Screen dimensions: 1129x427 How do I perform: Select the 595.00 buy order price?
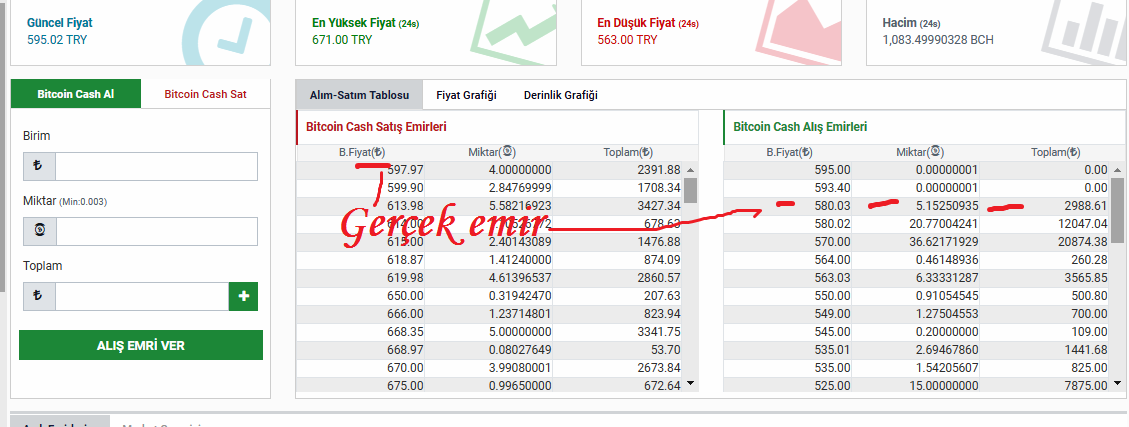tap(832, 170)
